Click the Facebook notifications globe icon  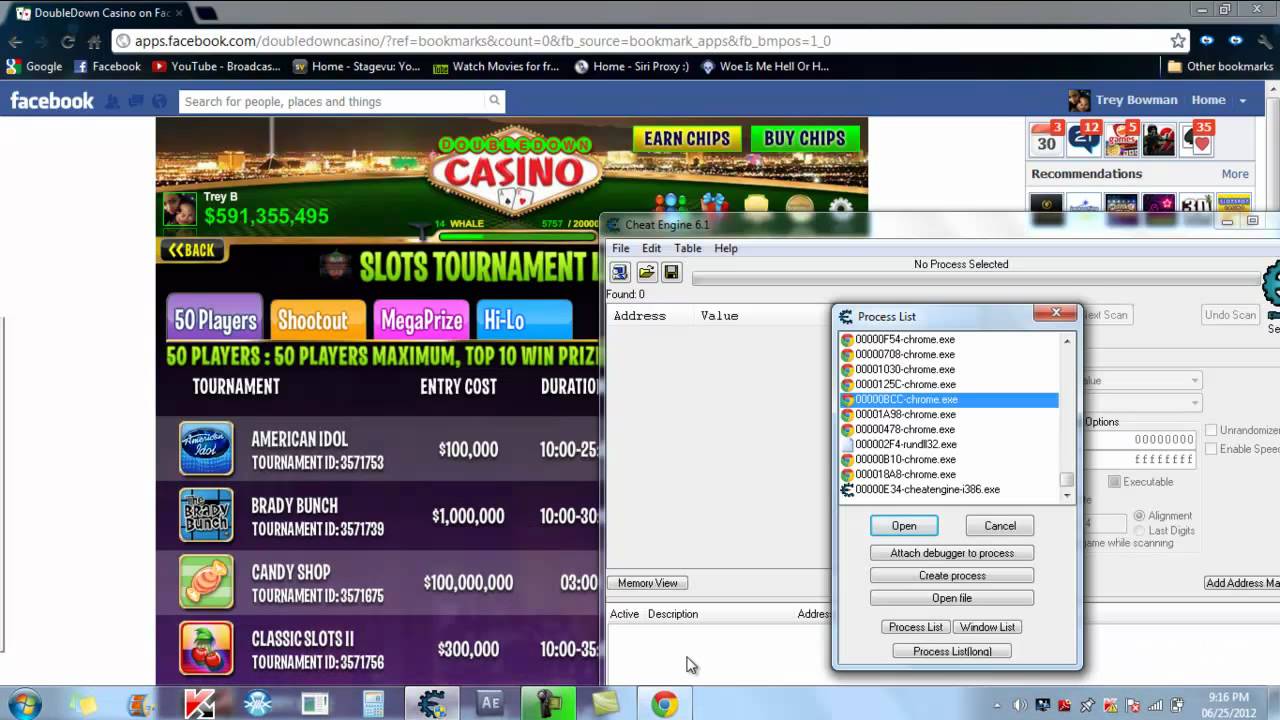click(x=159, y=101)
